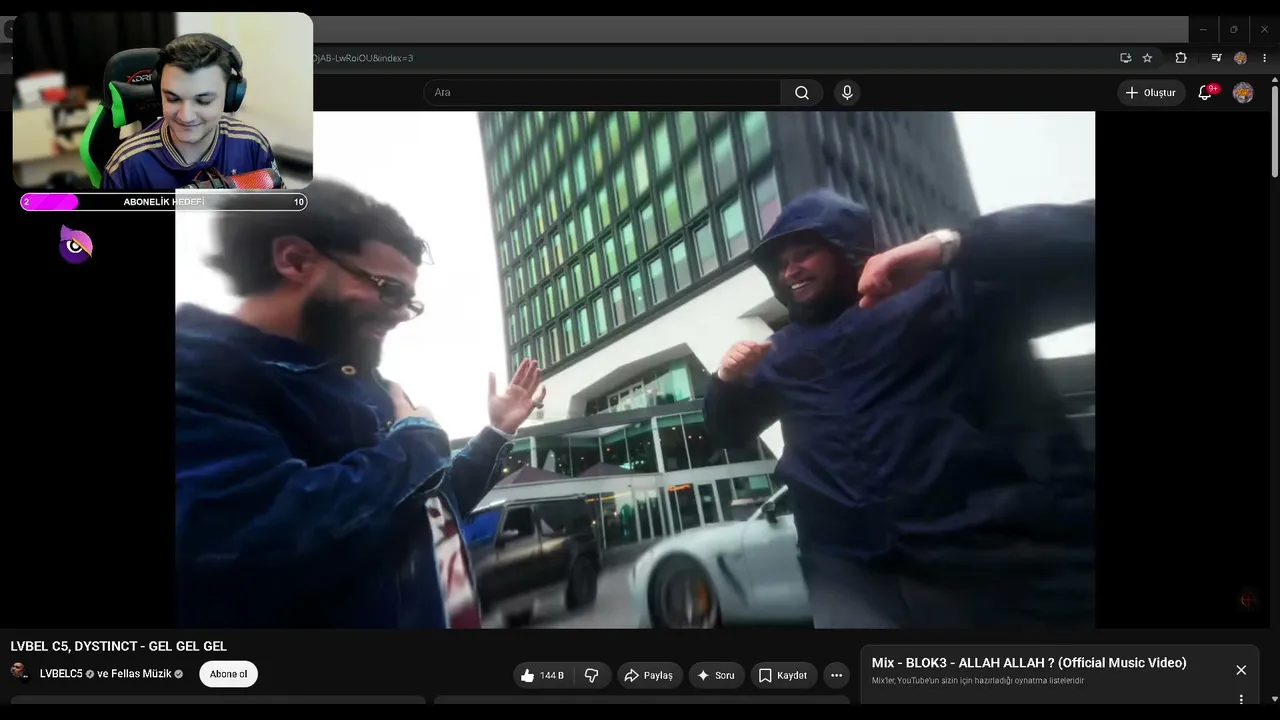Click the install app icon in address bar
The height and width of the screenshot is (720, 1280).
coord(1125,58)
